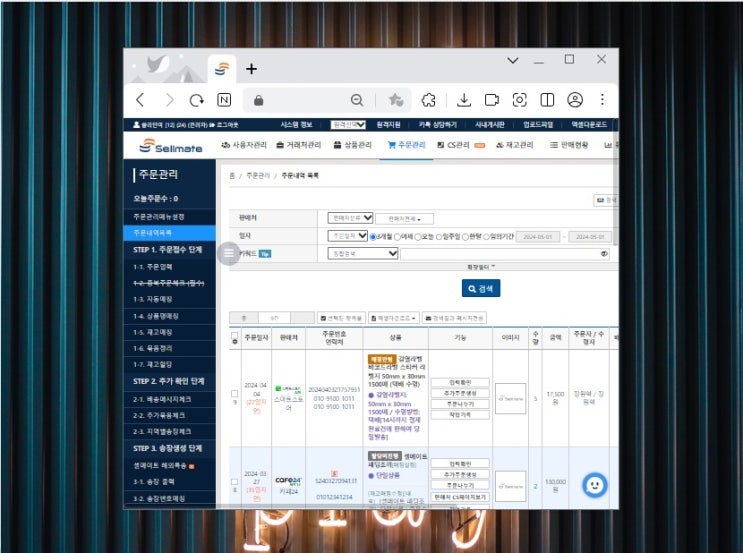Open the 엑셀다운로드 dropdown above the table
Image resolution: width=743 pixels, height=553 pixels.
coord(394,318)
